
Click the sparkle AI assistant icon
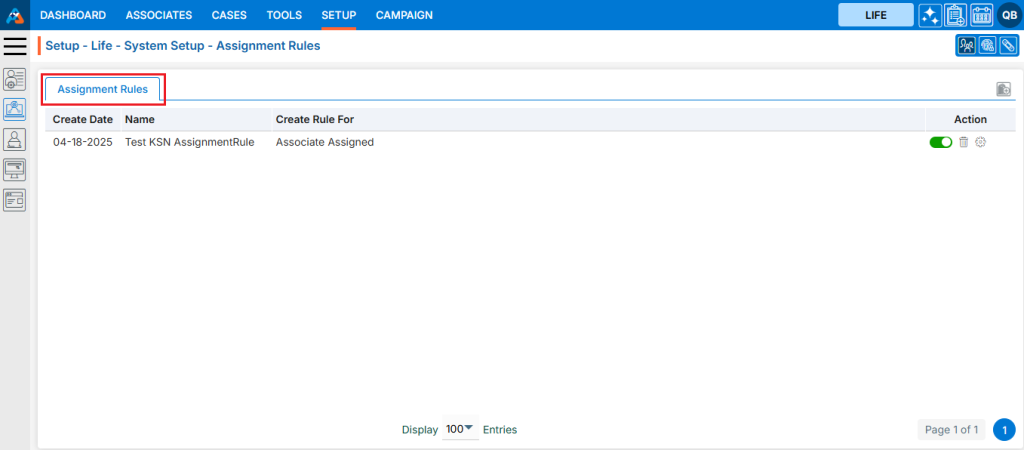(x=930, y=15)
